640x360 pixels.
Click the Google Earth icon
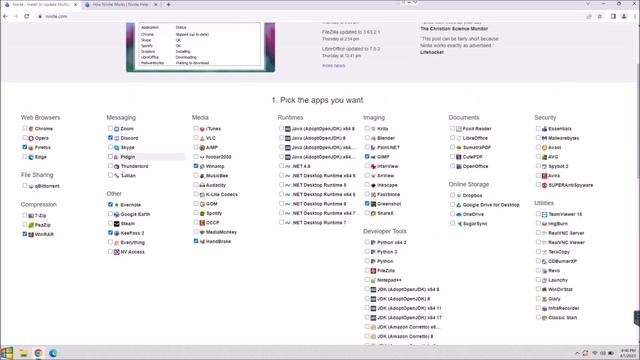coord(117,214)
